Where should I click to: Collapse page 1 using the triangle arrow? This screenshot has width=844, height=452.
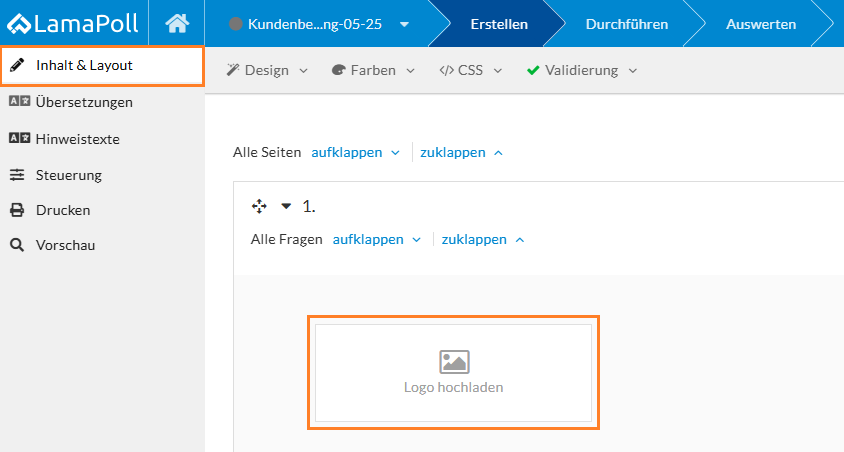(286, 206)
